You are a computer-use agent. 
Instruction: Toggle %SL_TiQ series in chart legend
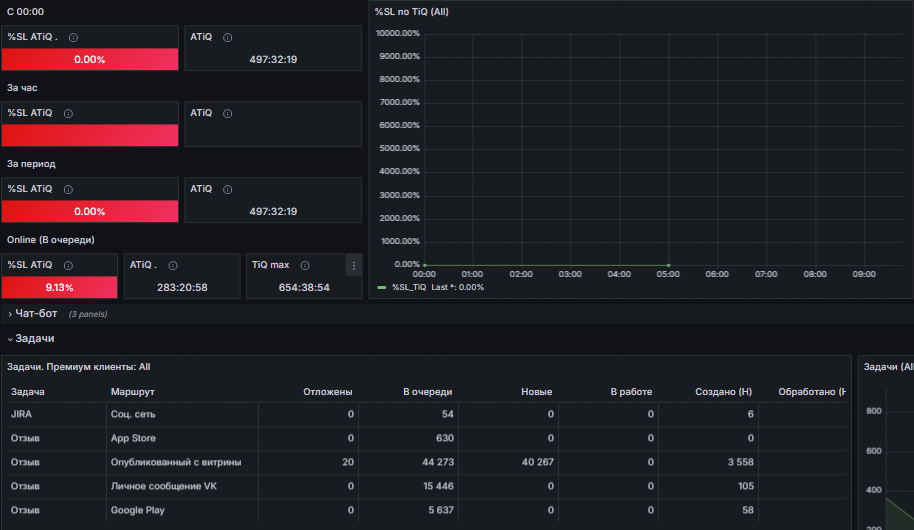pos(409,287)
